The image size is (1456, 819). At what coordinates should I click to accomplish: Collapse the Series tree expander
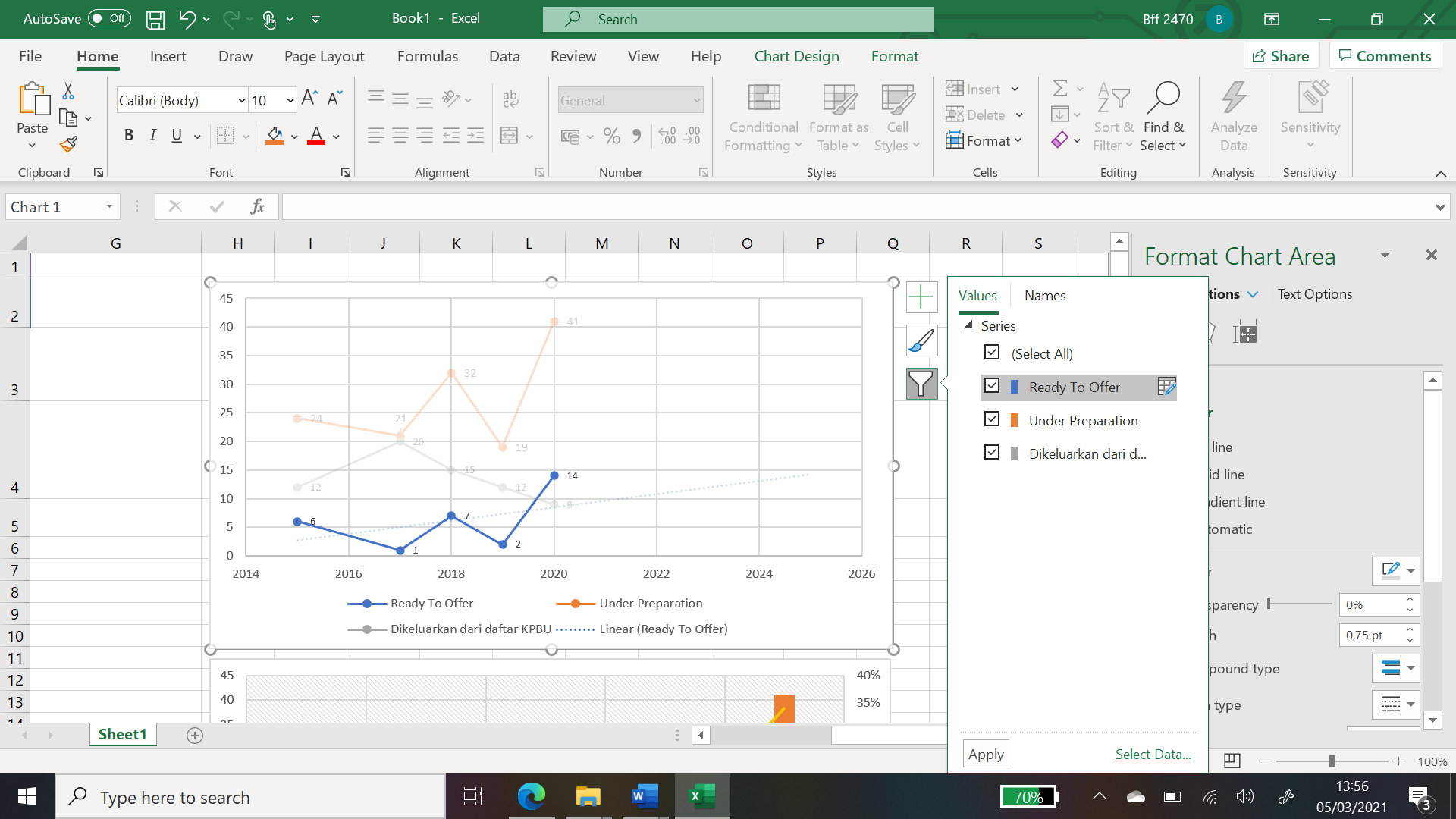coord(968,325)
